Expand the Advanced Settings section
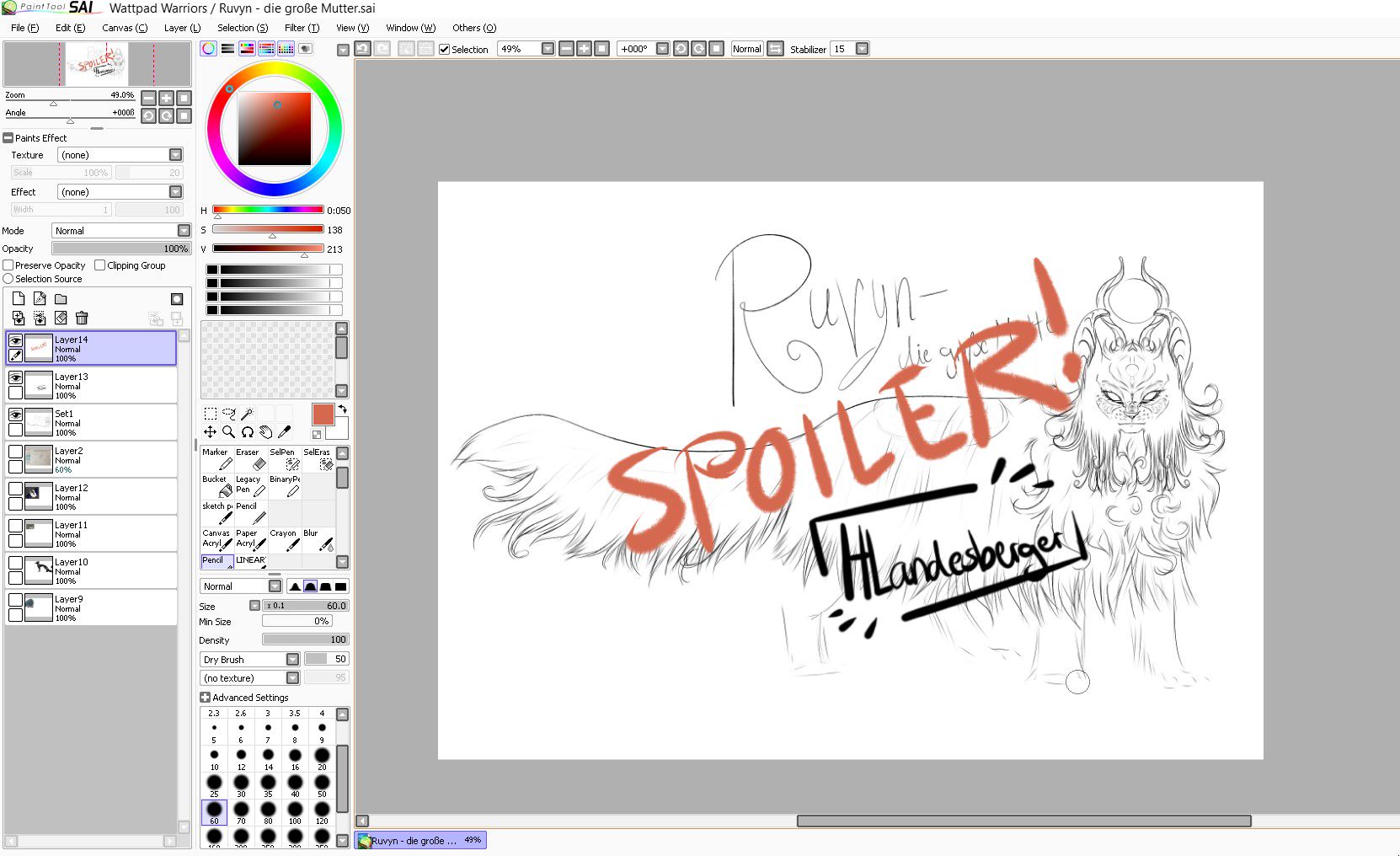The image size is (1400, 856). click(x=206, y=698)
